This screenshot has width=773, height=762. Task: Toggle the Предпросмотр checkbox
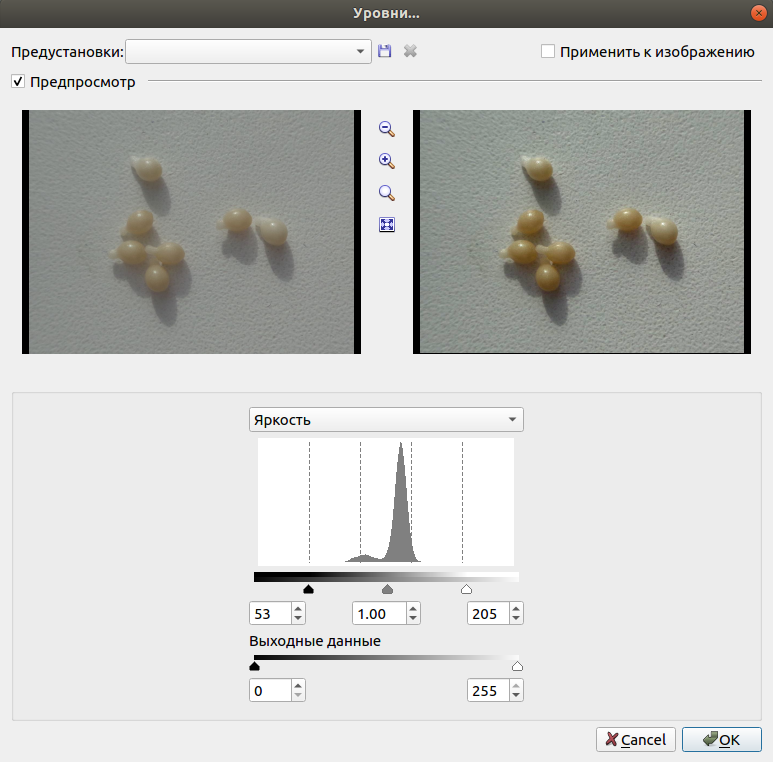18,82
